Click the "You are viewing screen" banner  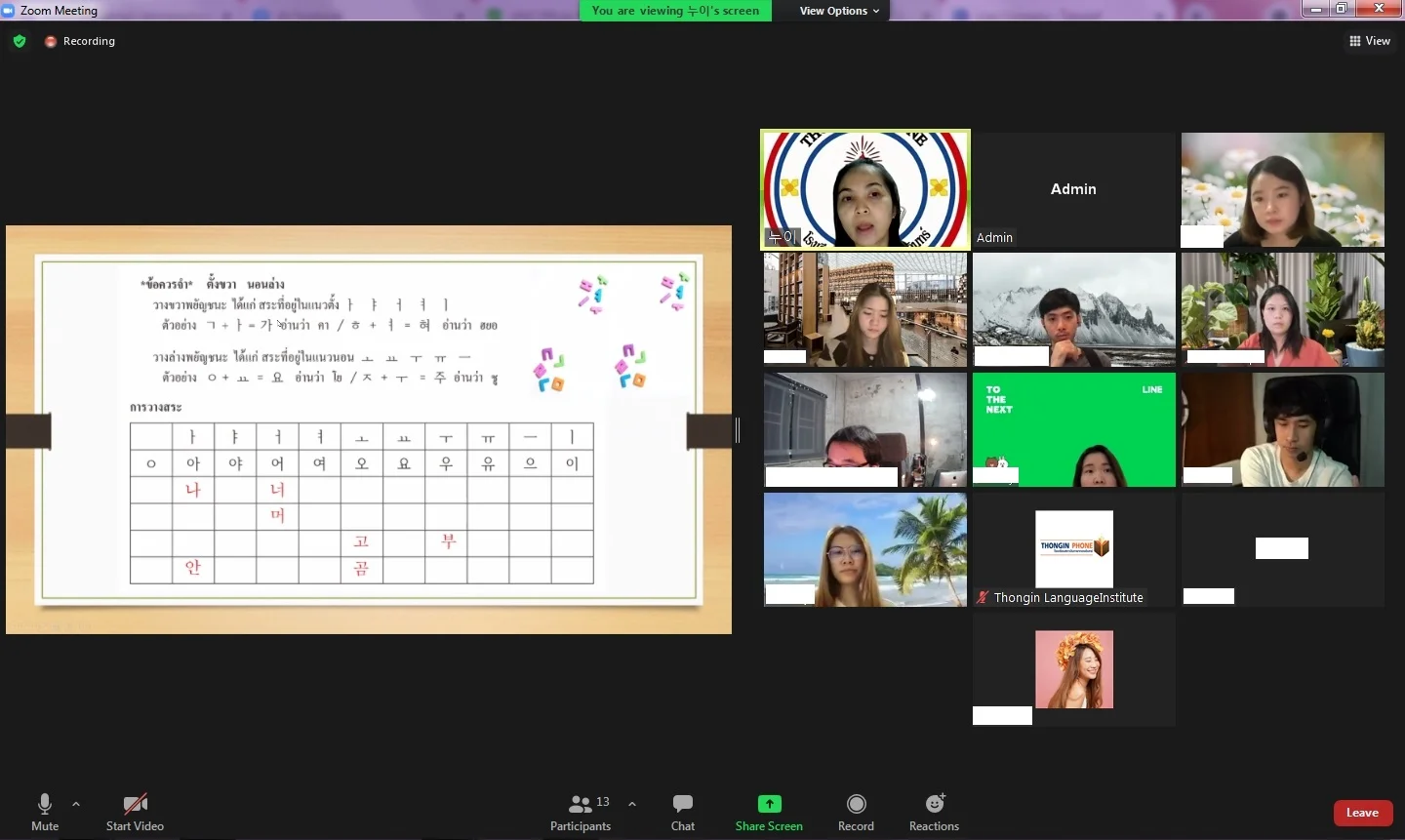coord(675,11)
